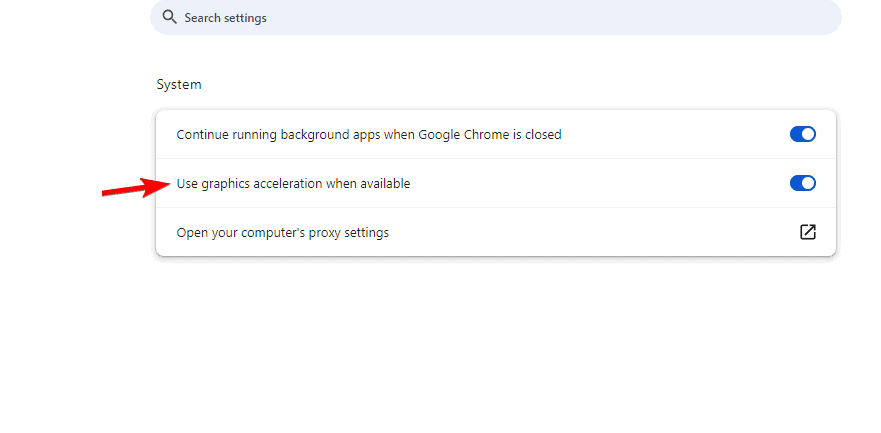The image size is (881, 433).
Task: Switch off background apps when Chrome is closed
Action: click(803, 134)
